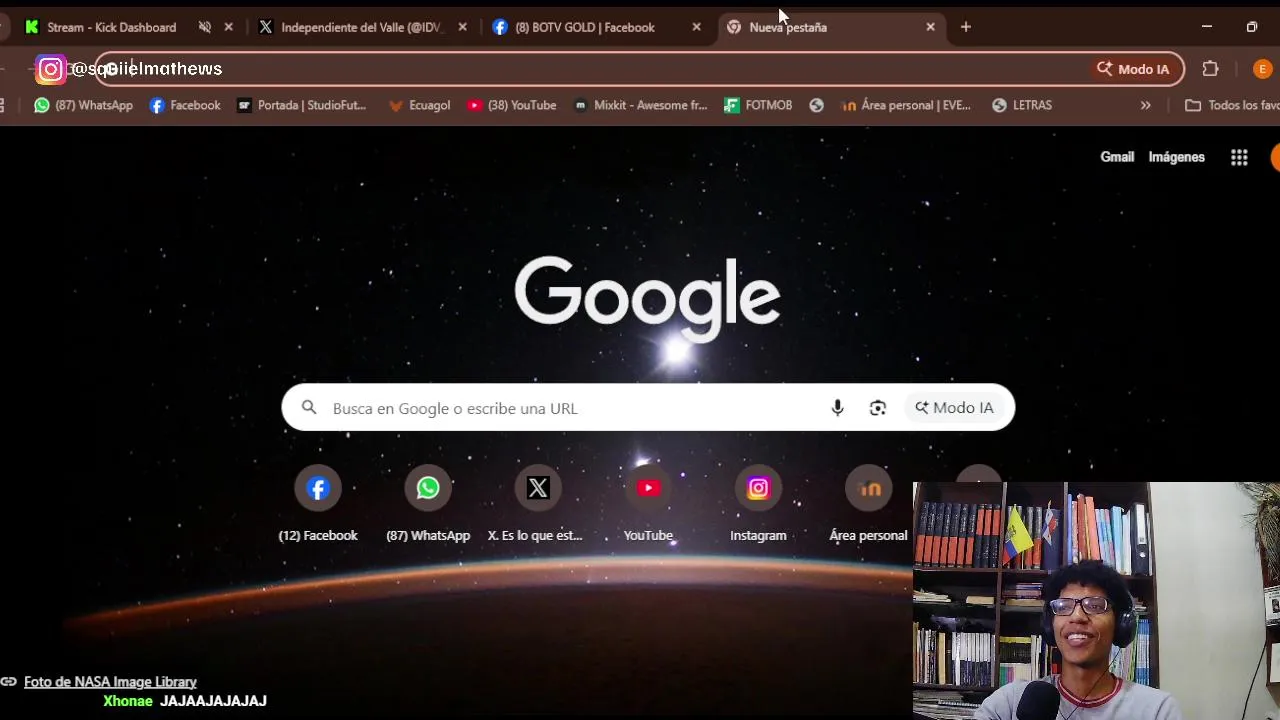Open the YouTube shortcut tile
1280x720 pixels.
648,506
